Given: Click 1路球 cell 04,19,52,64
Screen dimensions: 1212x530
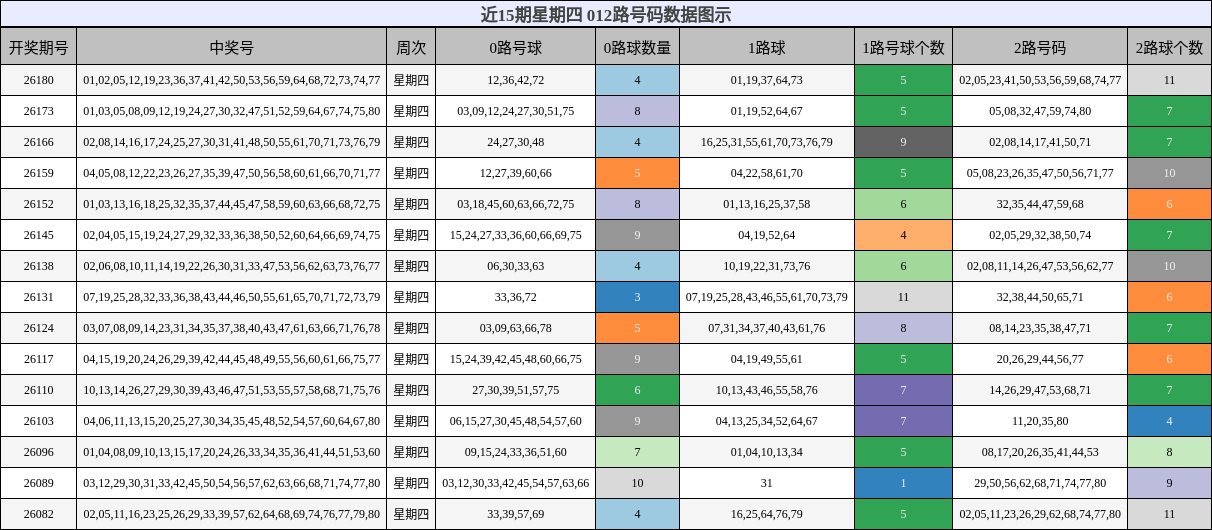Looking at the screenshot, I should [767, 235].
